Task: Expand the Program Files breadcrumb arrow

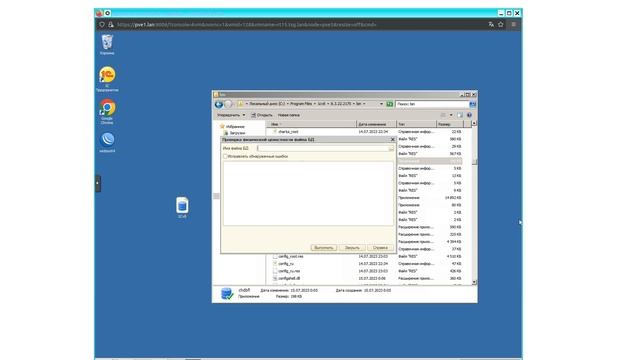Action: [315, 104]
